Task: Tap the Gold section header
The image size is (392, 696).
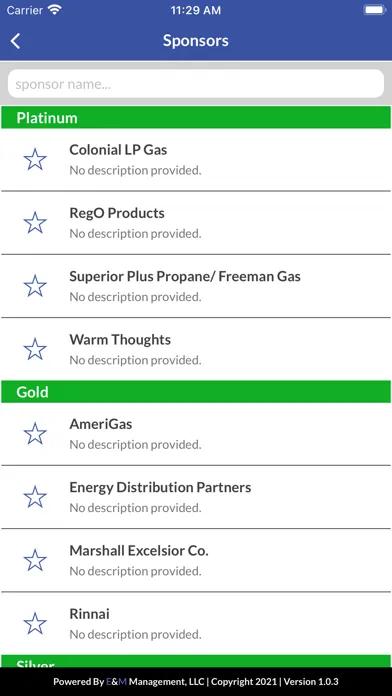Action: tap(196, 392)
